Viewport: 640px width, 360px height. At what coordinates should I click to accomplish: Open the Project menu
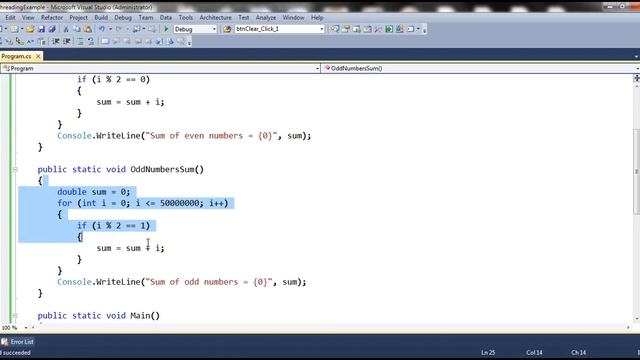[x=78, y=18]
